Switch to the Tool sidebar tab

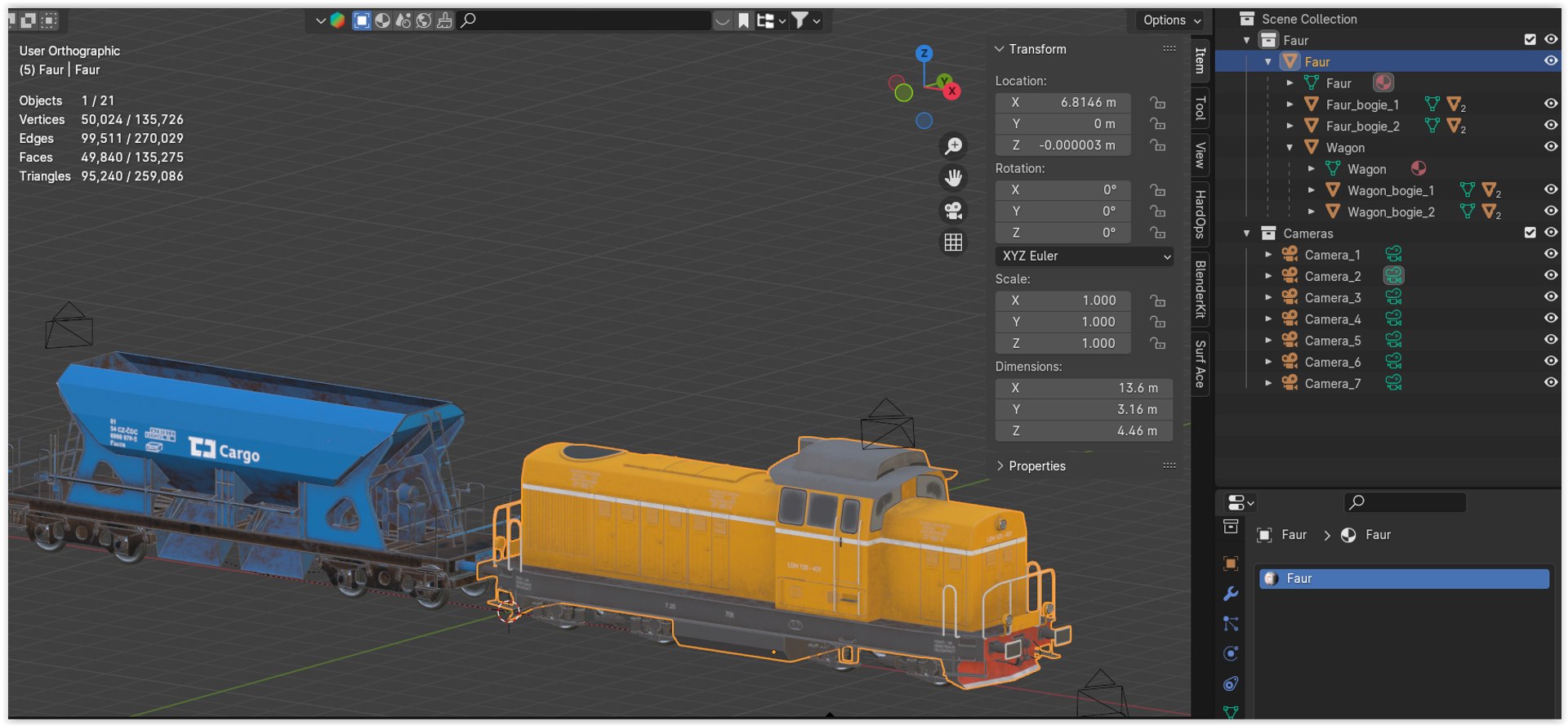point(1200,108)
